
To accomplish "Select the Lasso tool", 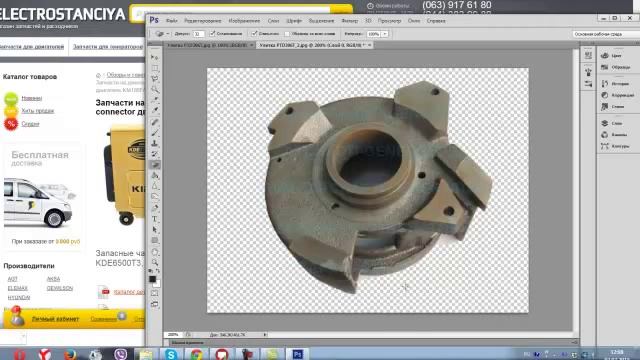I will pyautogui.click(x=155, y=78).
